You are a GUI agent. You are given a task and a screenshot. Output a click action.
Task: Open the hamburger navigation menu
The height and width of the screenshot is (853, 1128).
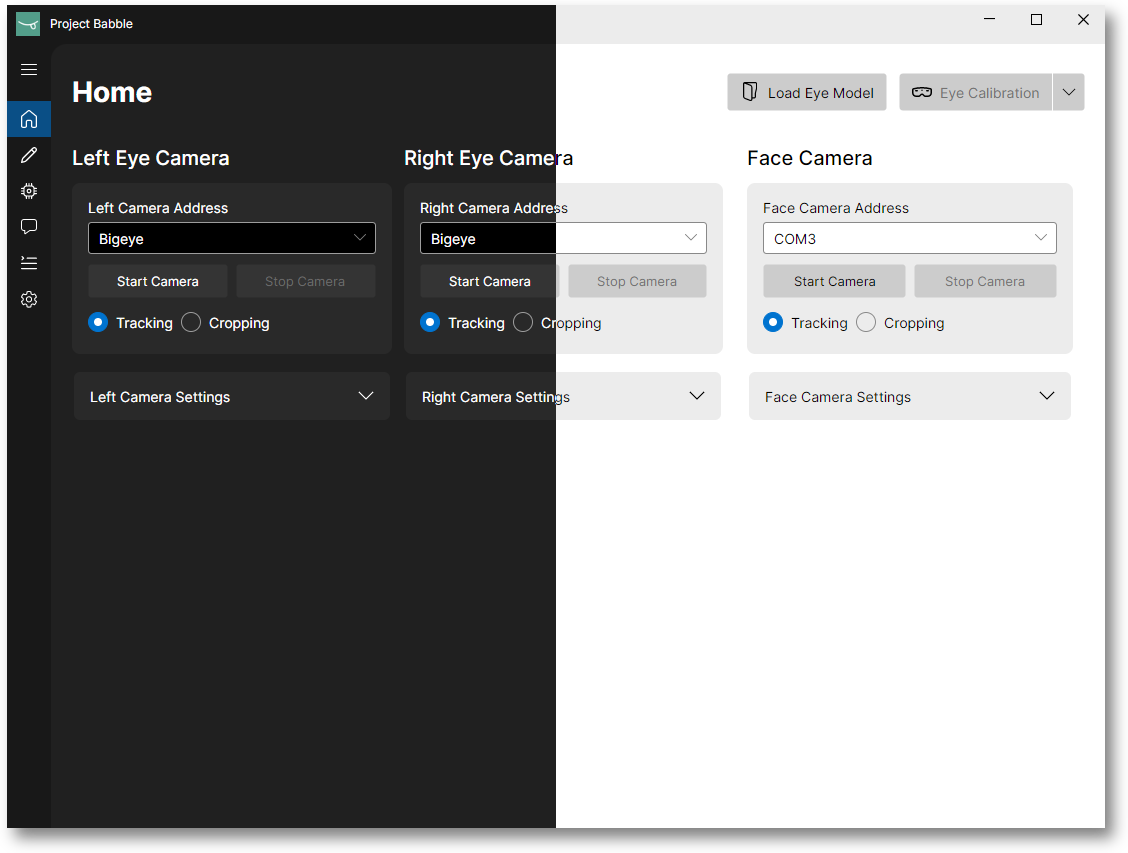[29, 70]
